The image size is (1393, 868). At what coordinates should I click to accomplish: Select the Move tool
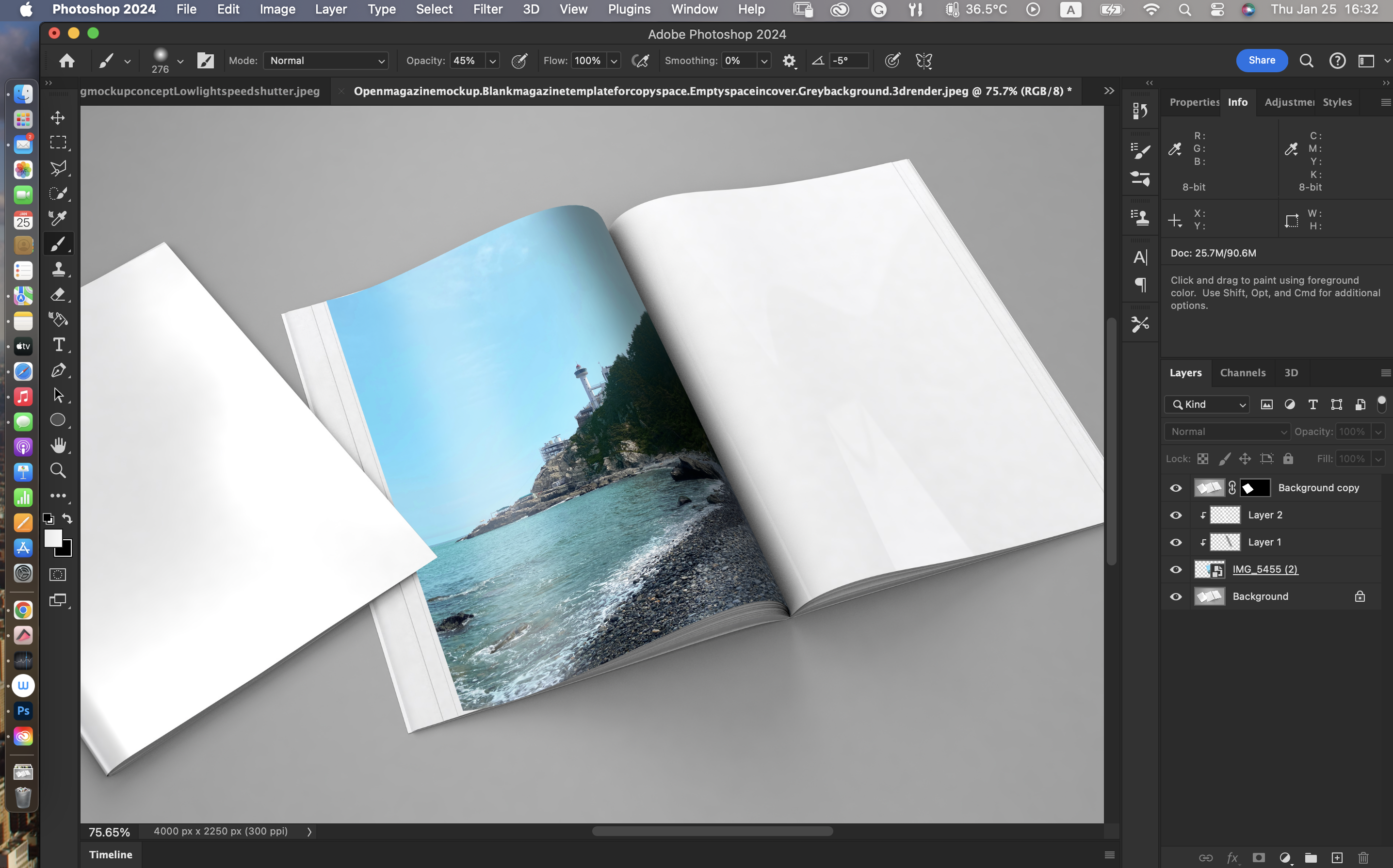58,118
